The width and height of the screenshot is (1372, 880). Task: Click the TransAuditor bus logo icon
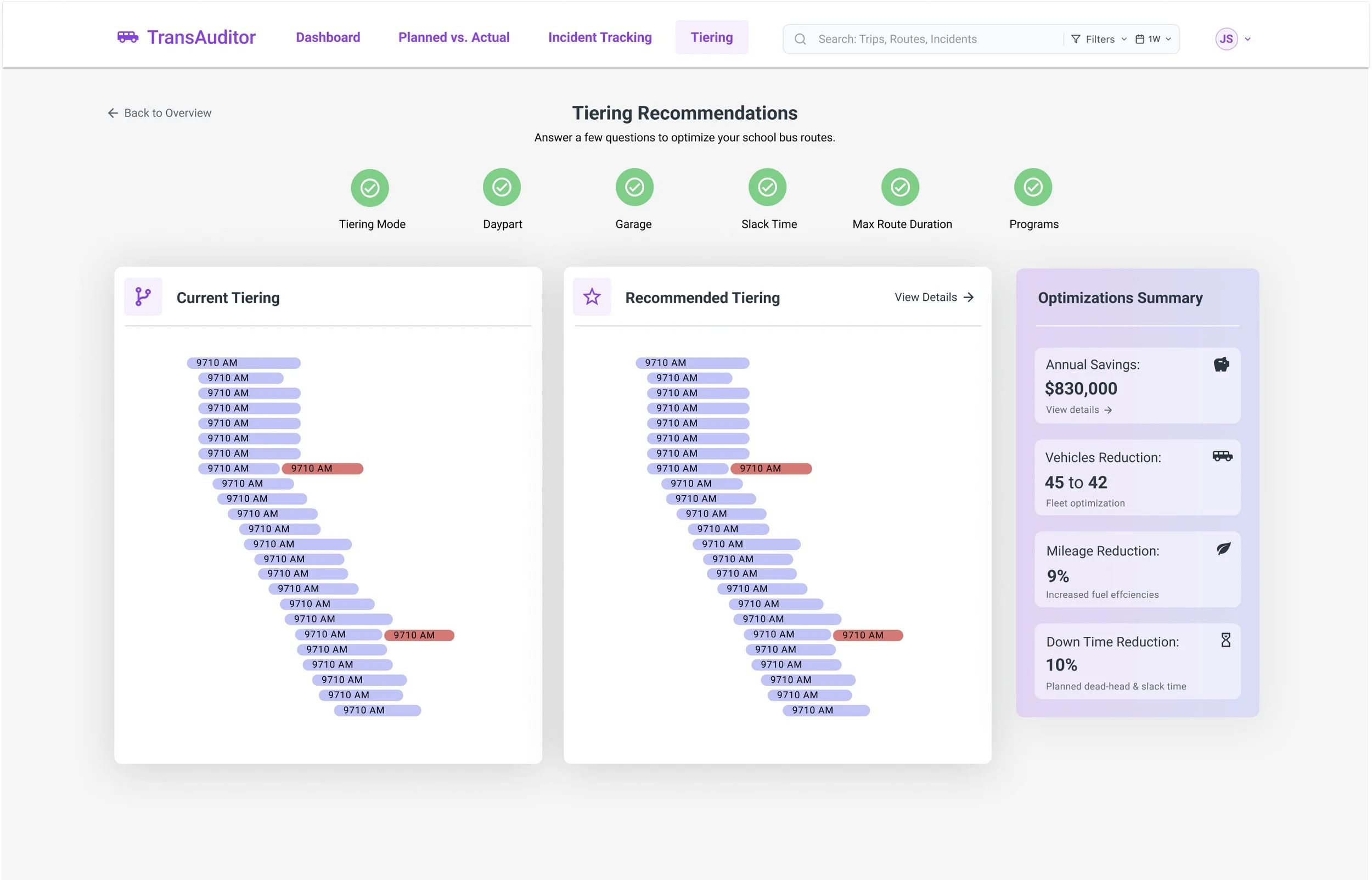[127, 37]
